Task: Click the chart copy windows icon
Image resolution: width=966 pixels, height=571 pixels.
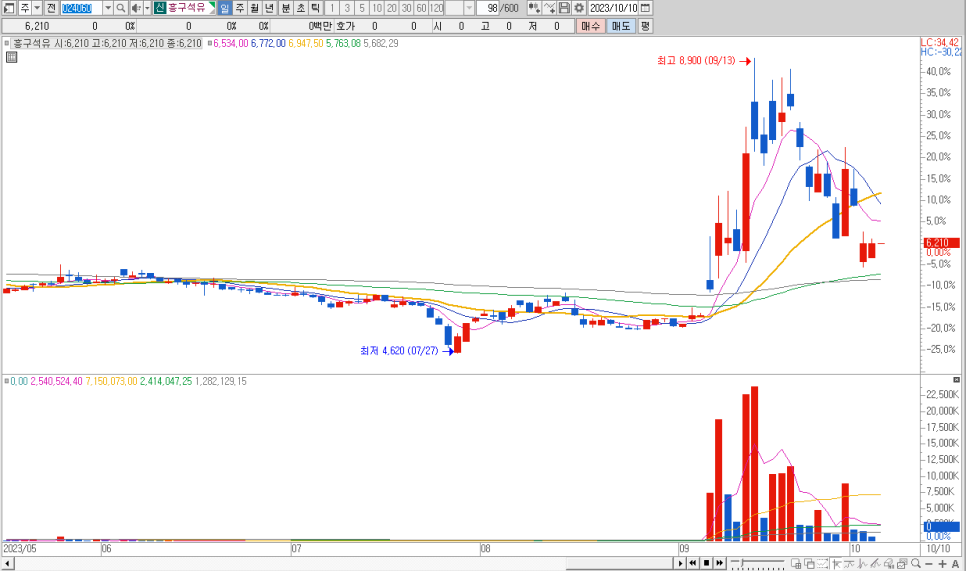Action: pyautogui.click(x=902, y=563)
